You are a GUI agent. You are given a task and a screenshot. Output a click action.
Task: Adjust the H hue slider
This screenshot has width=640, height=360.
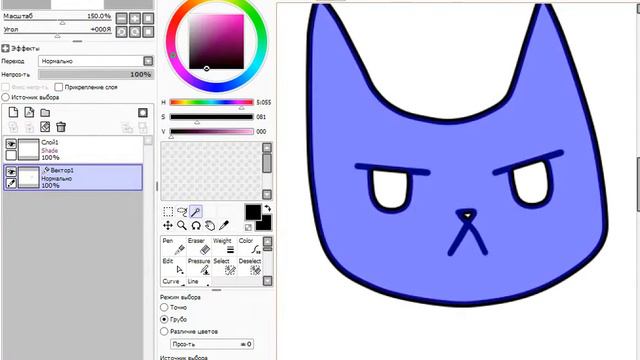pyautogui.click(x=211, y=102)
